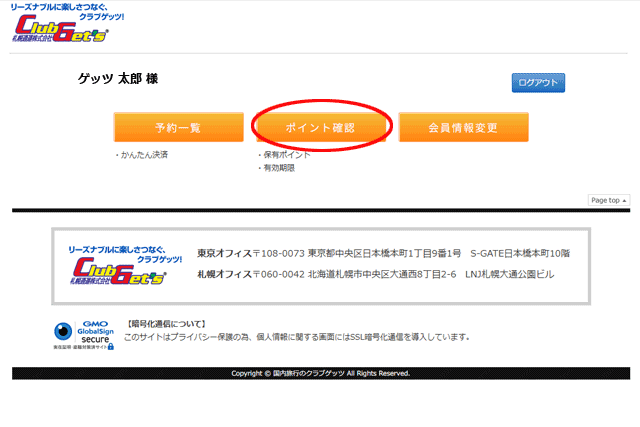Click the small arrow beside Page top
The image size is (640, 427).
coord(625,200)
